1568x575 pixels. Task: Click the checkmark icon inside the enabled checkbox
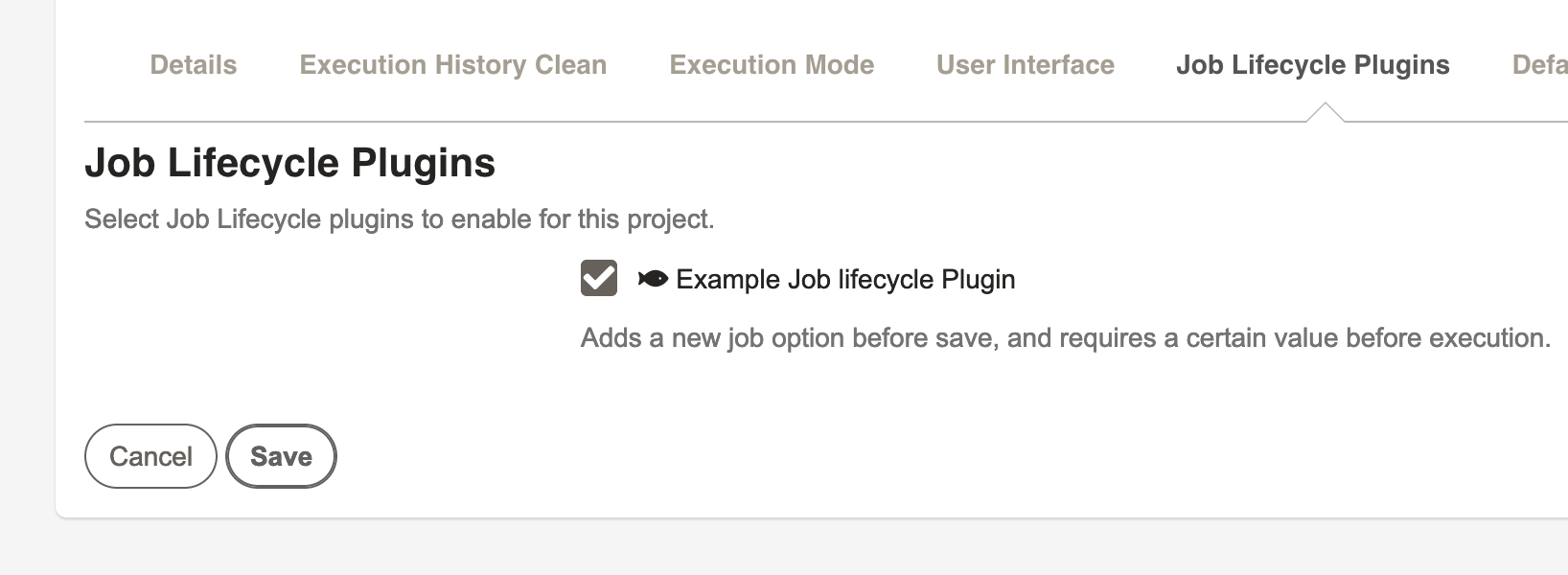pos(599,279)
